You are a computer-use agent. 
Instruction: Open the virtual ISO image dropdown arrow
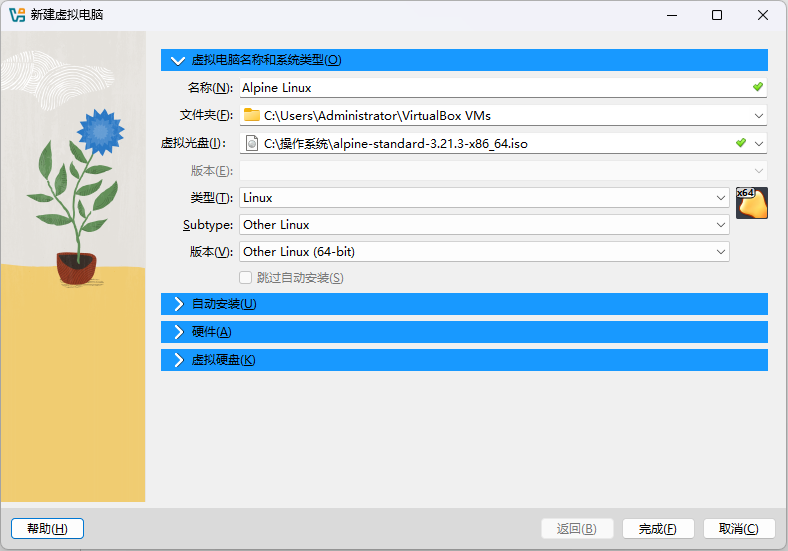click(x=758, y=144)
